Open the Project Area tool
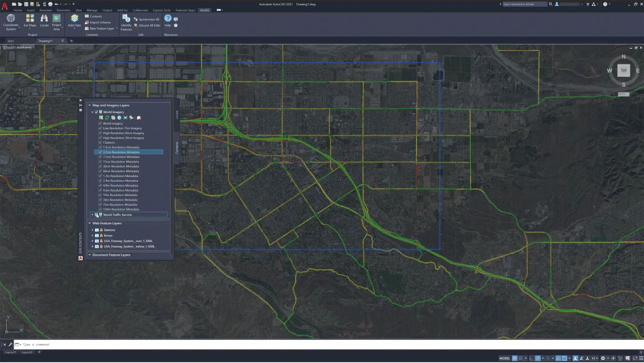Viewport: 644px width, 363px height. tap(56, 22)
